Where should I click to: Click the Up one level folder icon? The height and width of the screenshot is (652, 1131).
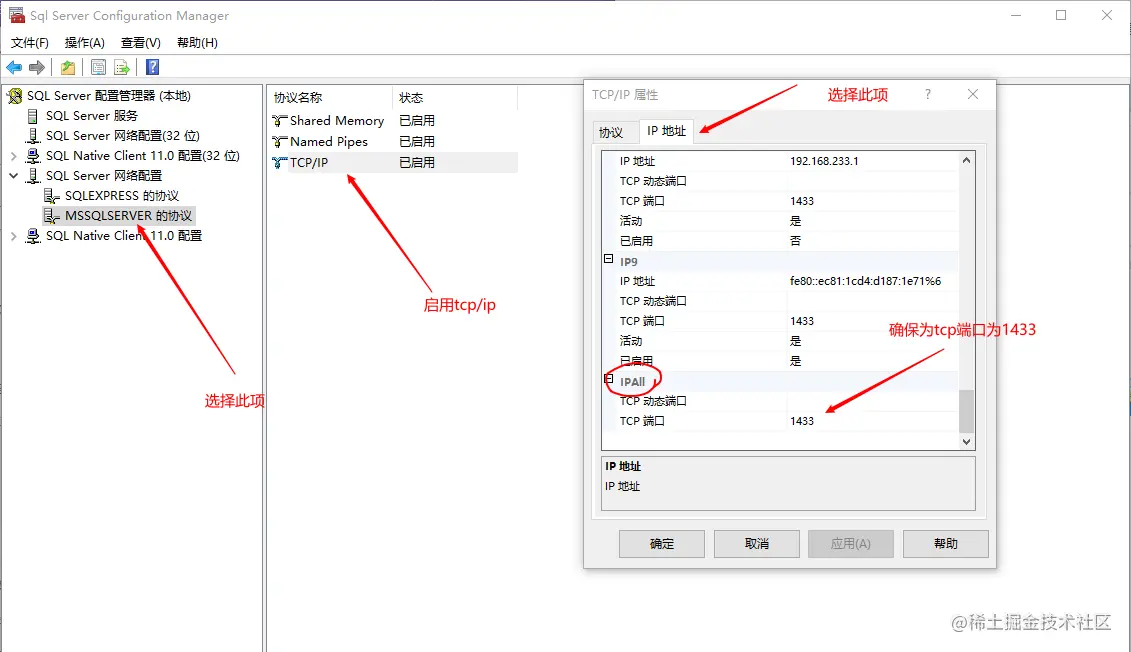click(68, 67)
